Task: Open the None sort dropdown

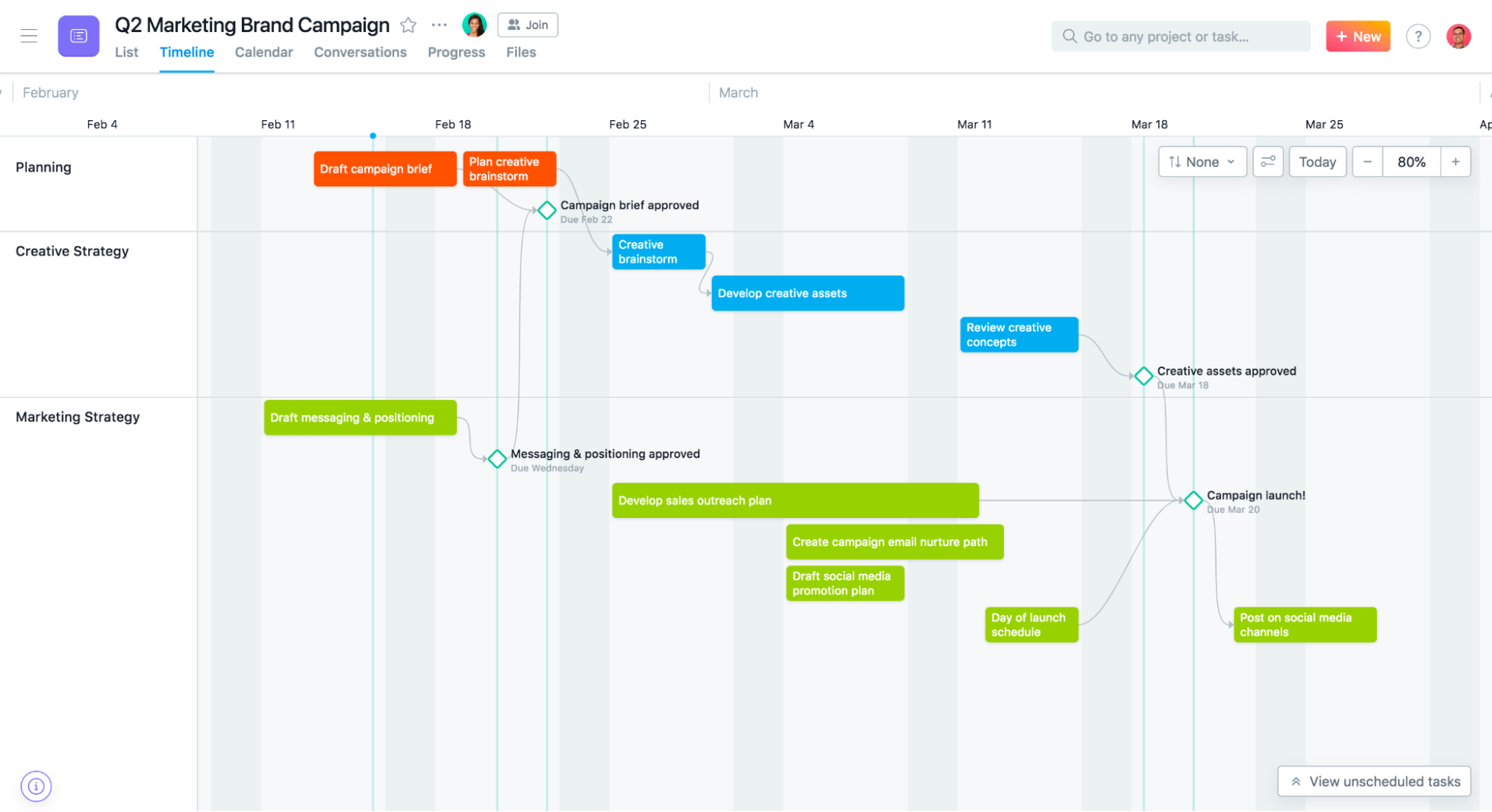Action: (x=1202, y=161)
